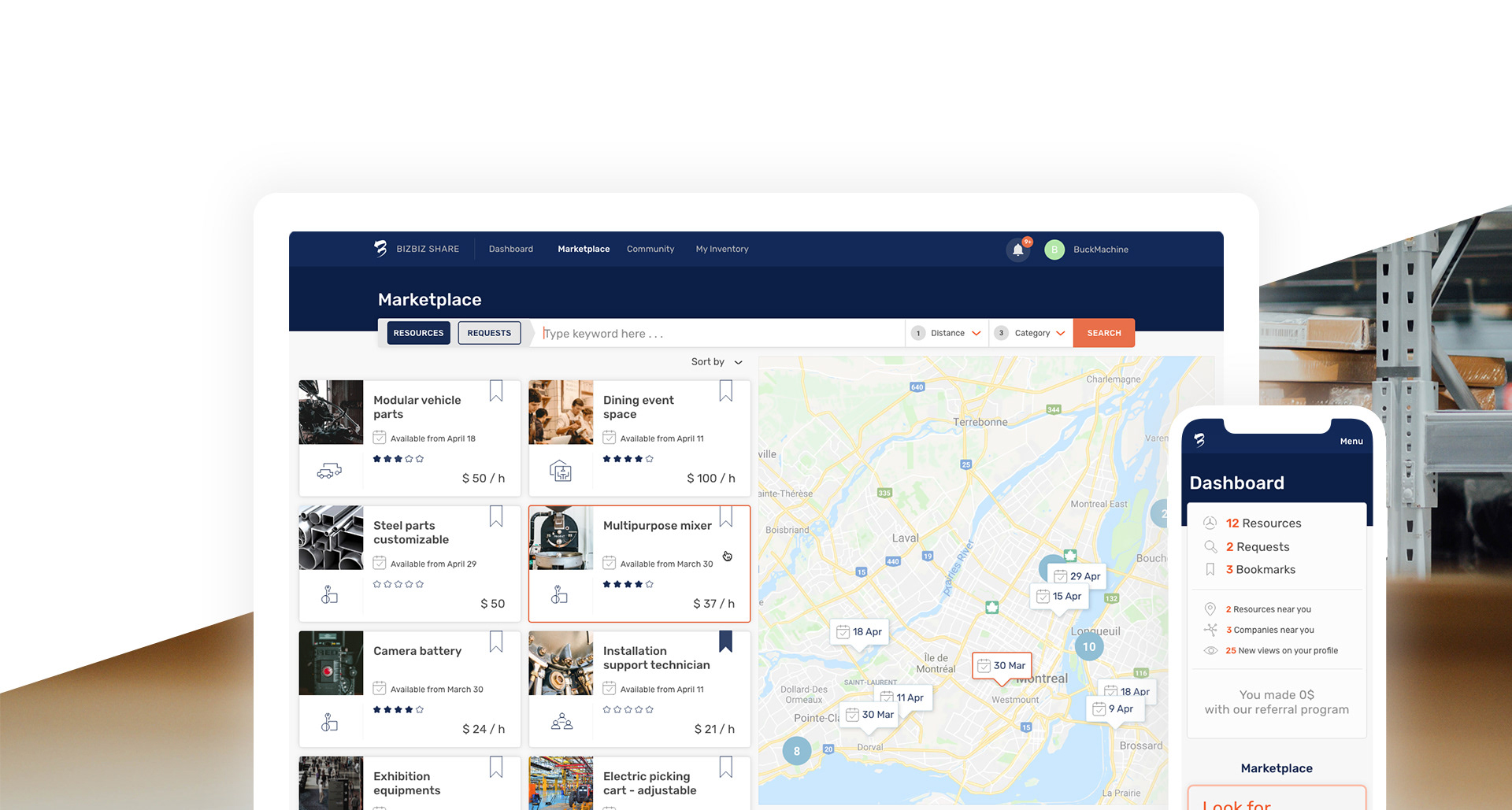
Task: Select the 9 Apr map marker
Action: pyautogui.click(x=1114, y=709)
